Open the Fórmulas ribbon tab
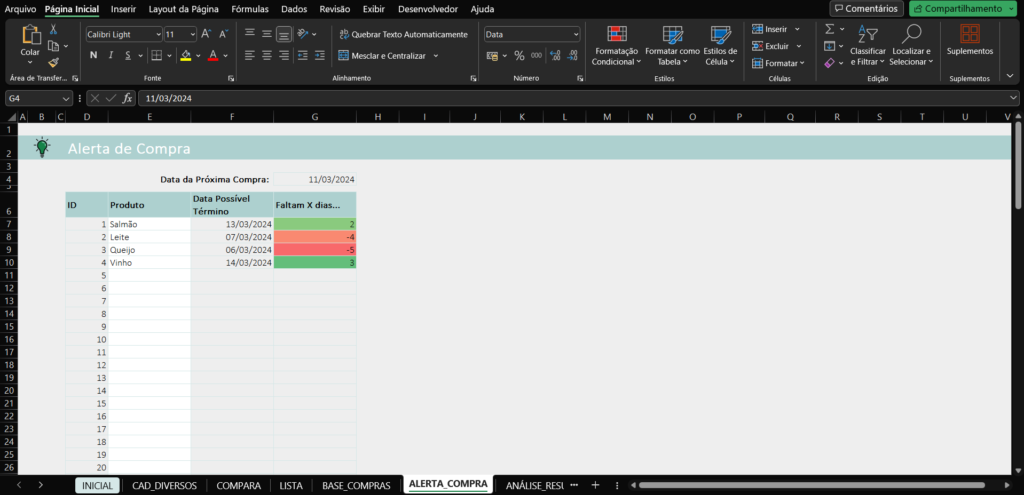 pos(249,9)
